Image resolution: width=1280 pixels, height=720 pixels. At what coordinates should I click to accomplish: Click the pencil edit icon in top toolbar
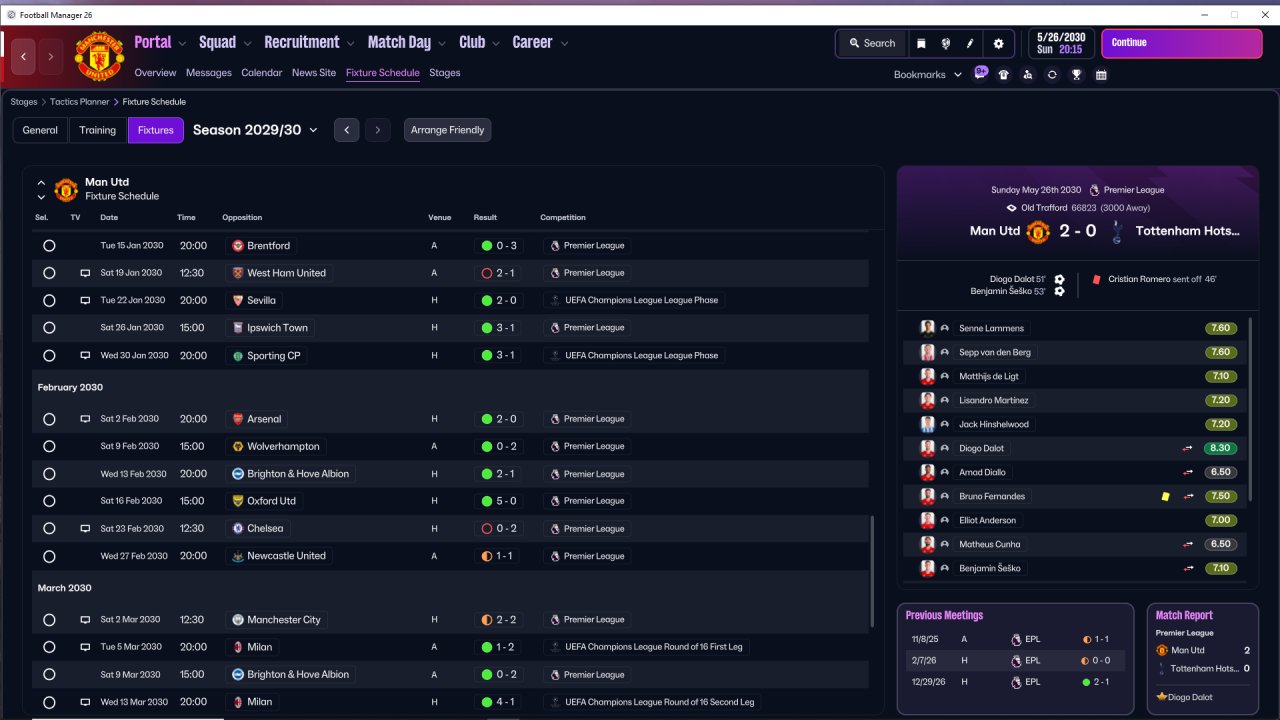[x=970, y=43]
